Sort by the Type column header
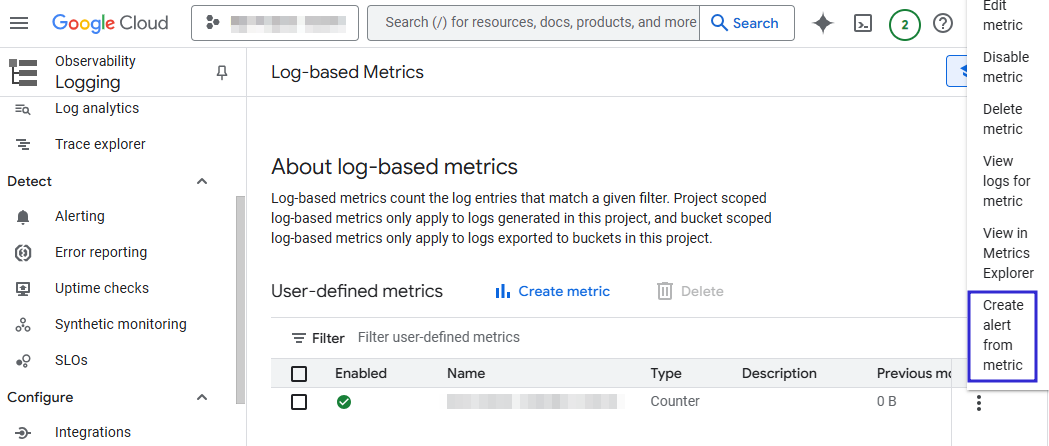The image size is (1049, 446). pyautogui.click(x=666, y=374)
